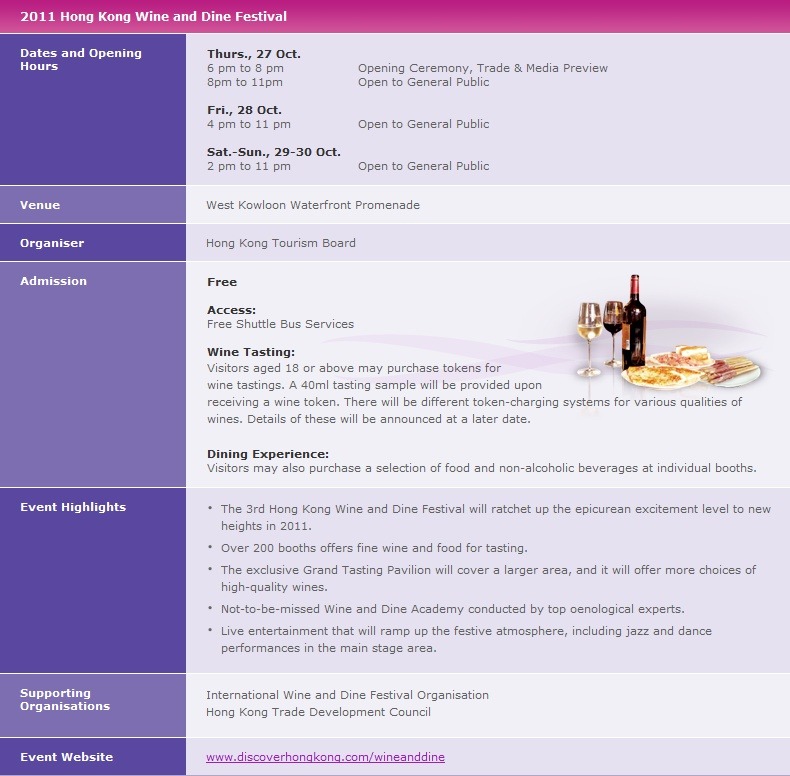Click the 'Venue' row label
This screenshot has height=776, width=790.
tap(40, 205)
